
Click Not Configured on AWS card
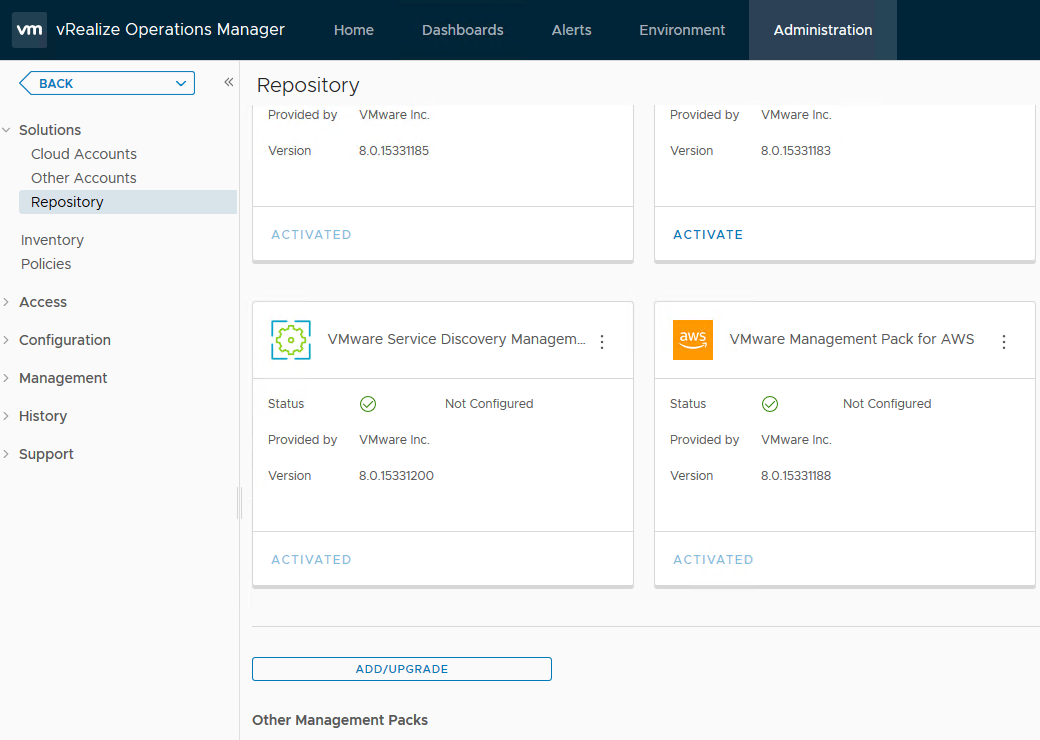click(x=887, y=404)
